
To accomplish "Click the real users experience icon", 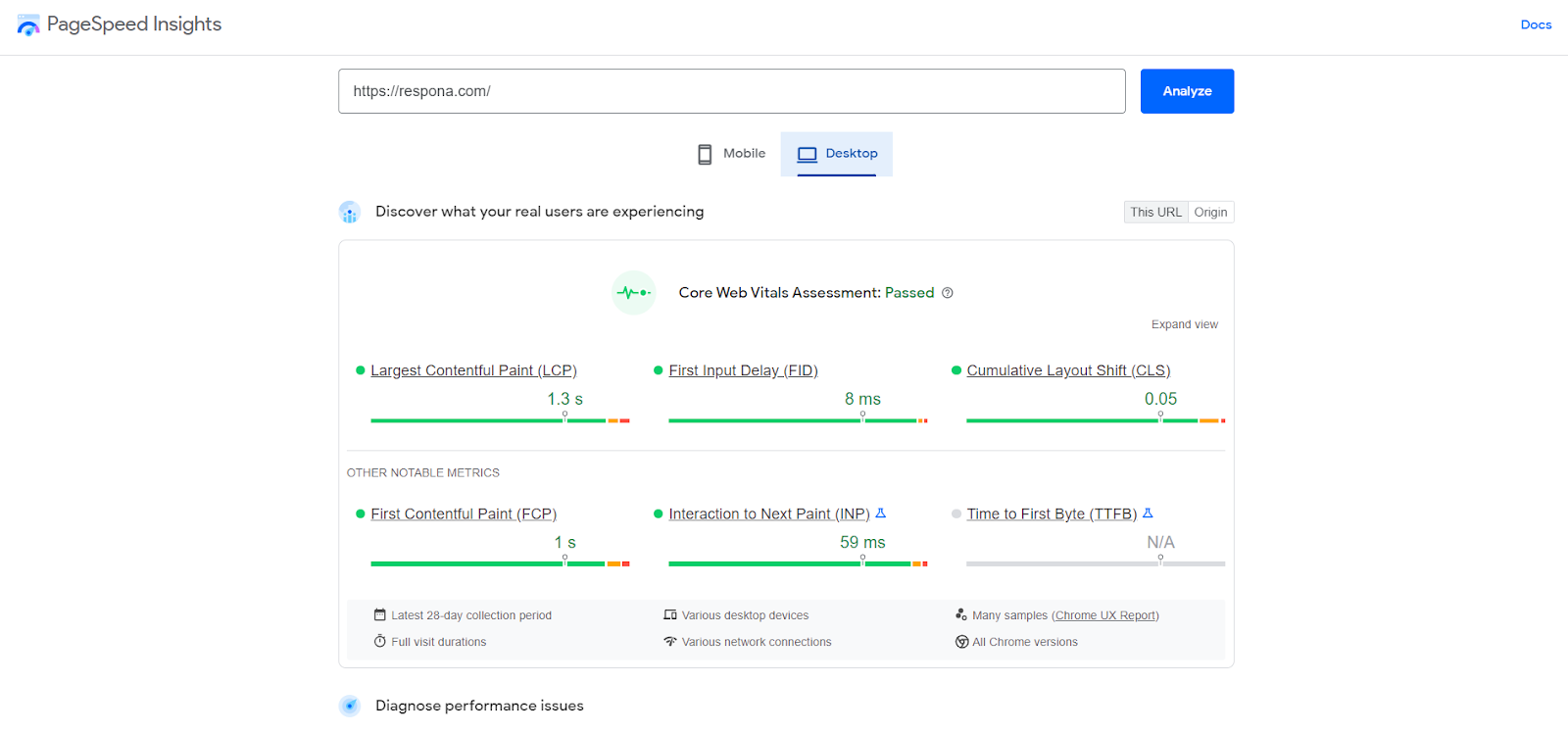I will point(350,212).
